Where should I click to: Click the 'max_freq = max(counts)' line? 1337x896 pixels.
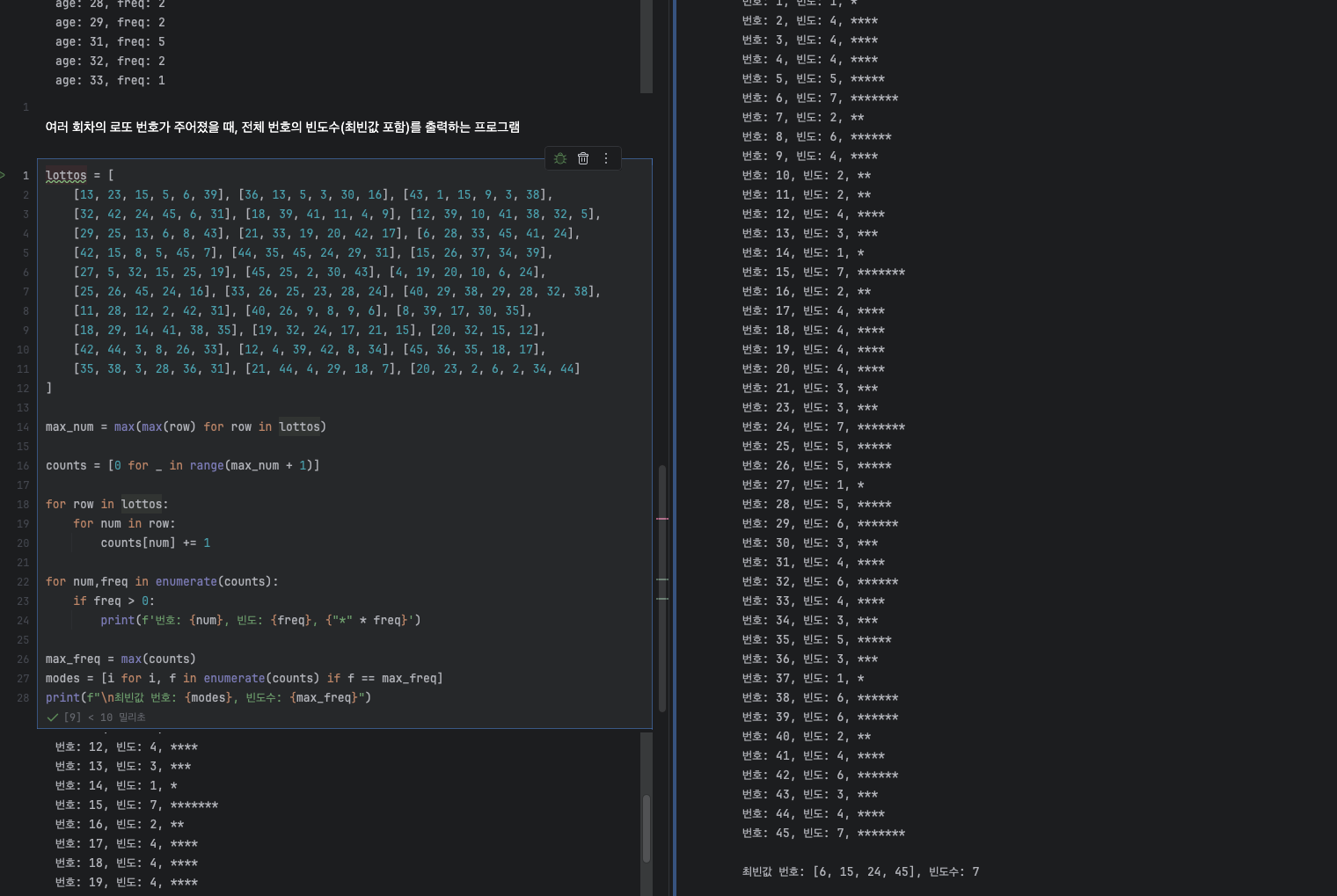pos(121,659)
